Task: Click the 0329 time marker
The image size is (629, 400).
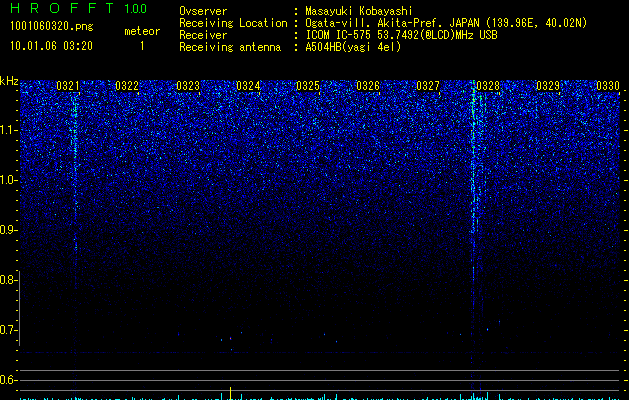Action: pyautogui.click(x=548, y=86)
